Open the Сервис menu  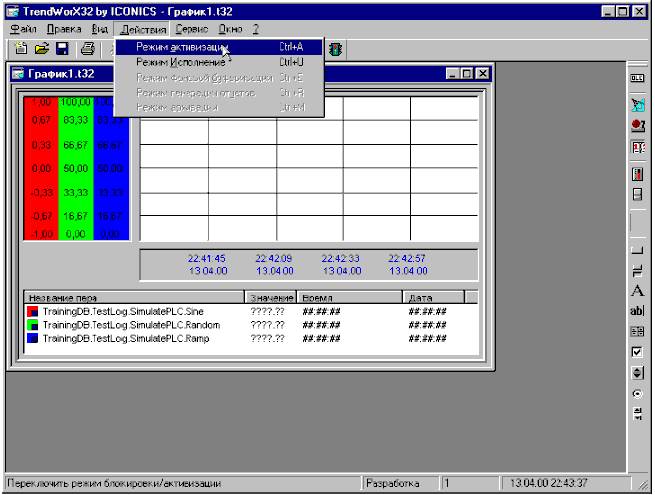coord(191,29)
